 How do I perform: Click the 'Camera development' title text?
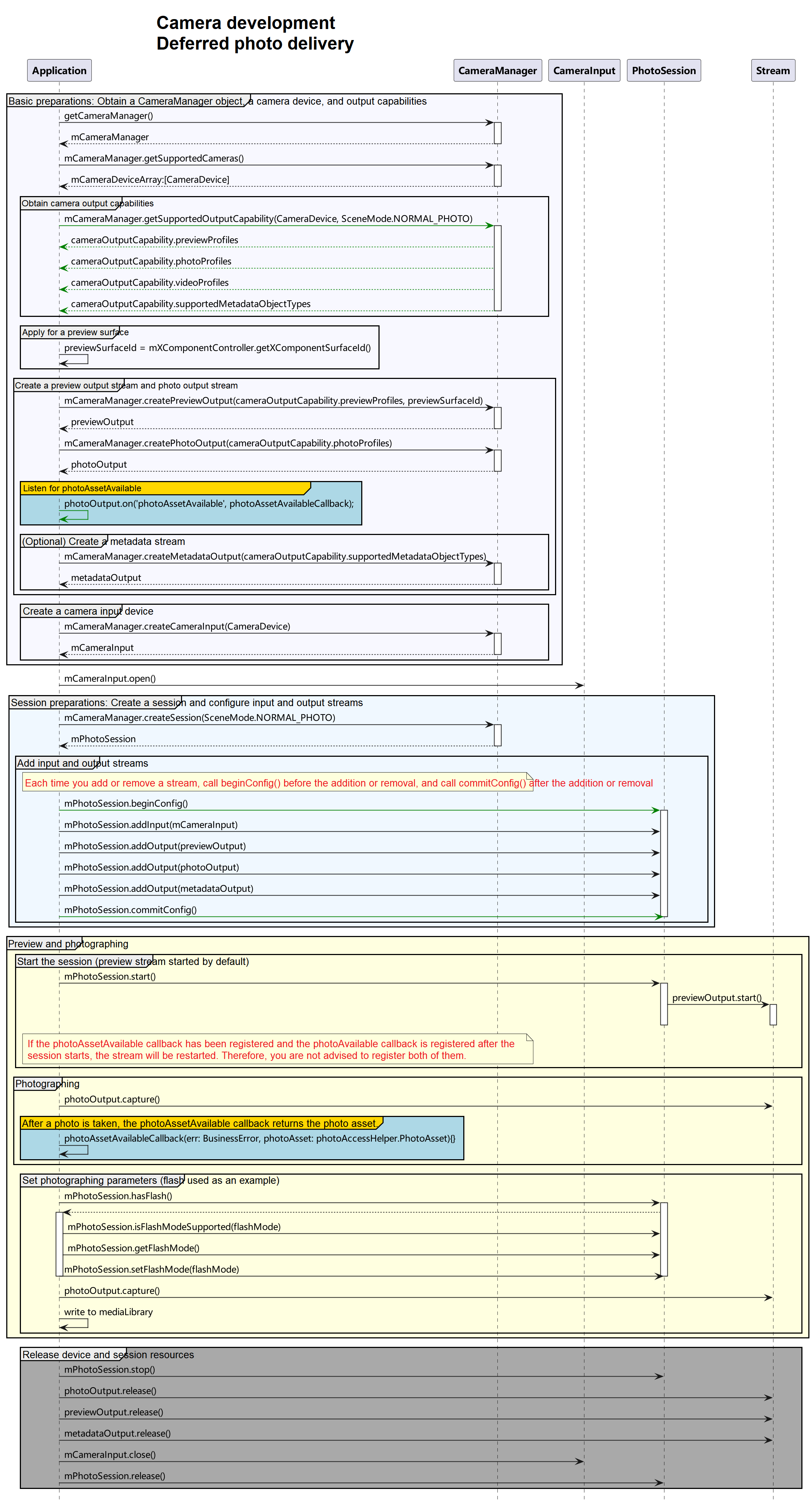tap(246, 23)
